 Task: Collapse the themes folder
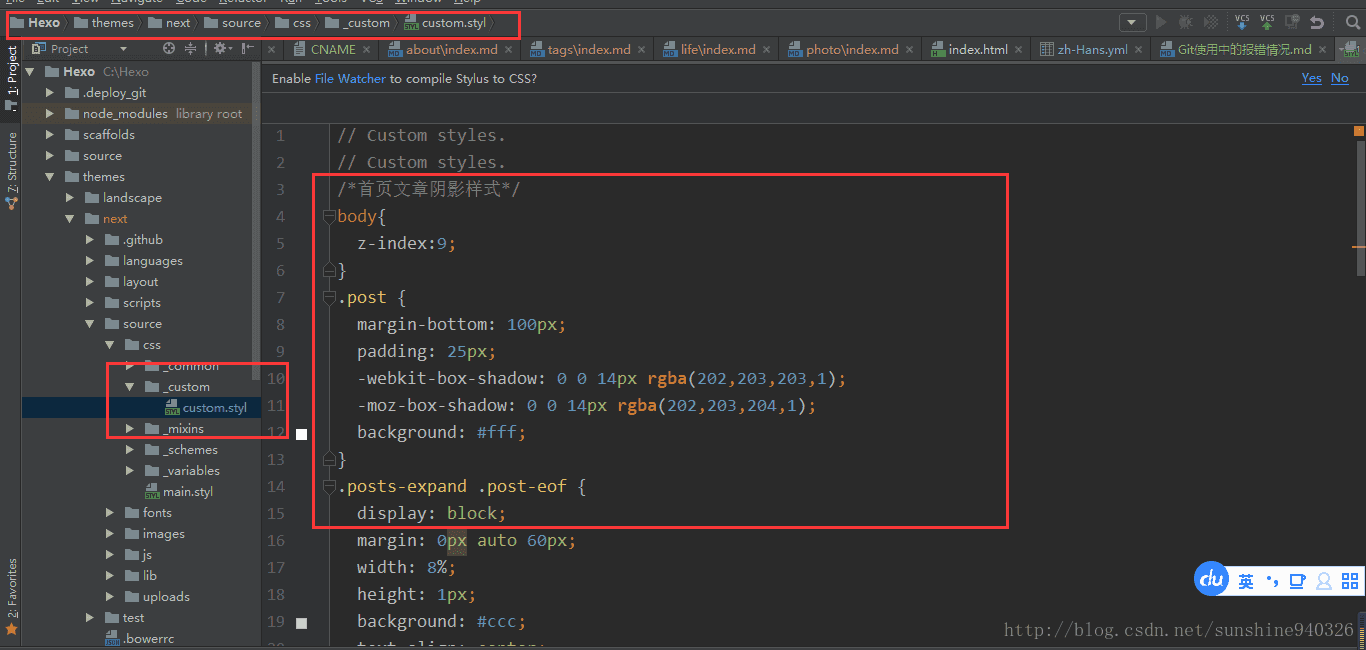[50, 177]
